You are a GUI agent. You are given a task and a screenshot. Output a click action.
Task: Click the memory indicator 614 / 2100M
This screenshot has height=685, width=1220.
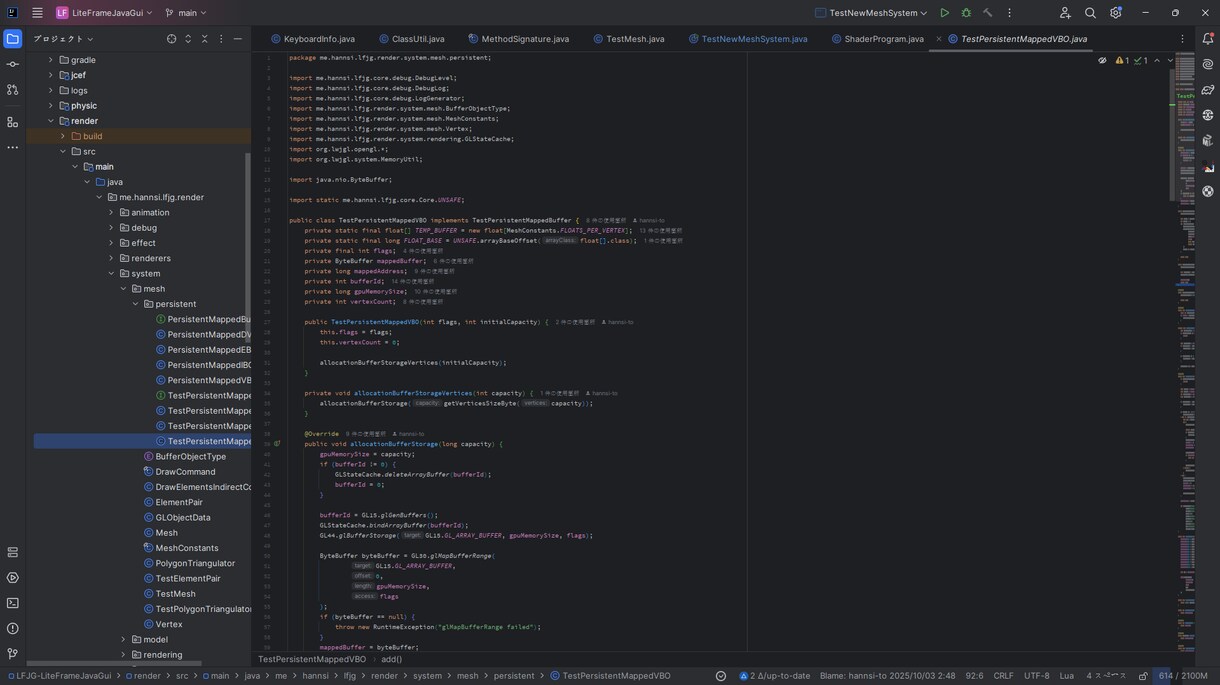tap(1183, 676)
